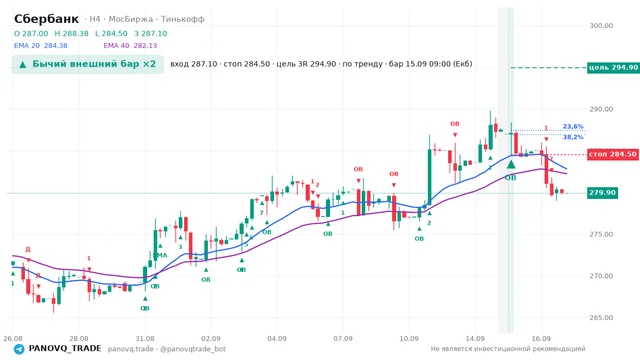Open the 'panovq.trade · @panovqtrade_bot' link text
640x360 pixels.
coord(167,349)
